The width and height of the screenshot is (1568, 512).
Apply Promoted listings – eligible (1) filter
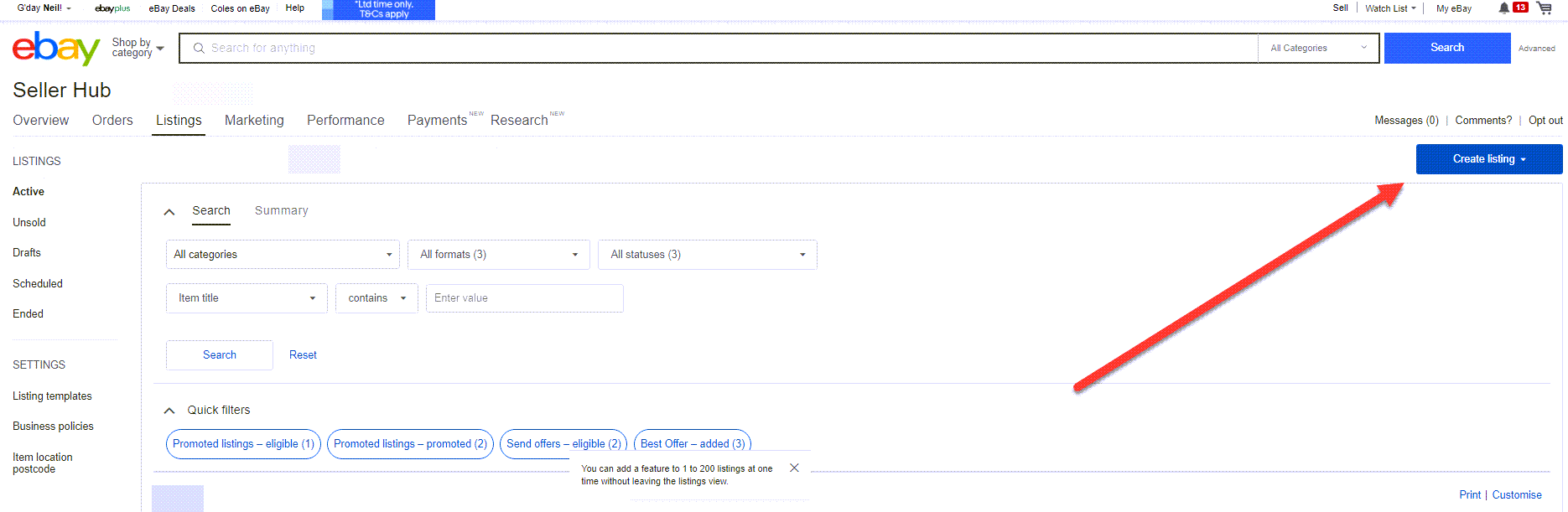[243, 444]
